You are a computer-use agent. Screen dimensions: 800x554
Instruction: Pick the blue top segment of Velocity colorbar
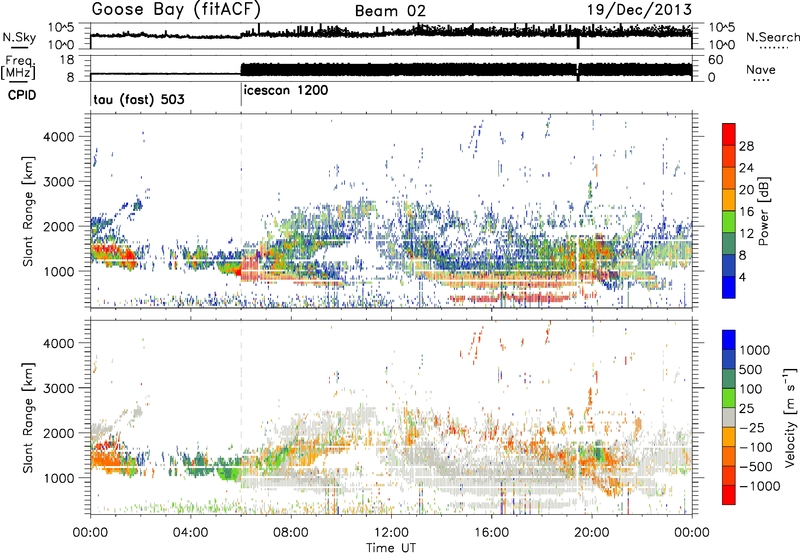point(729,340)
